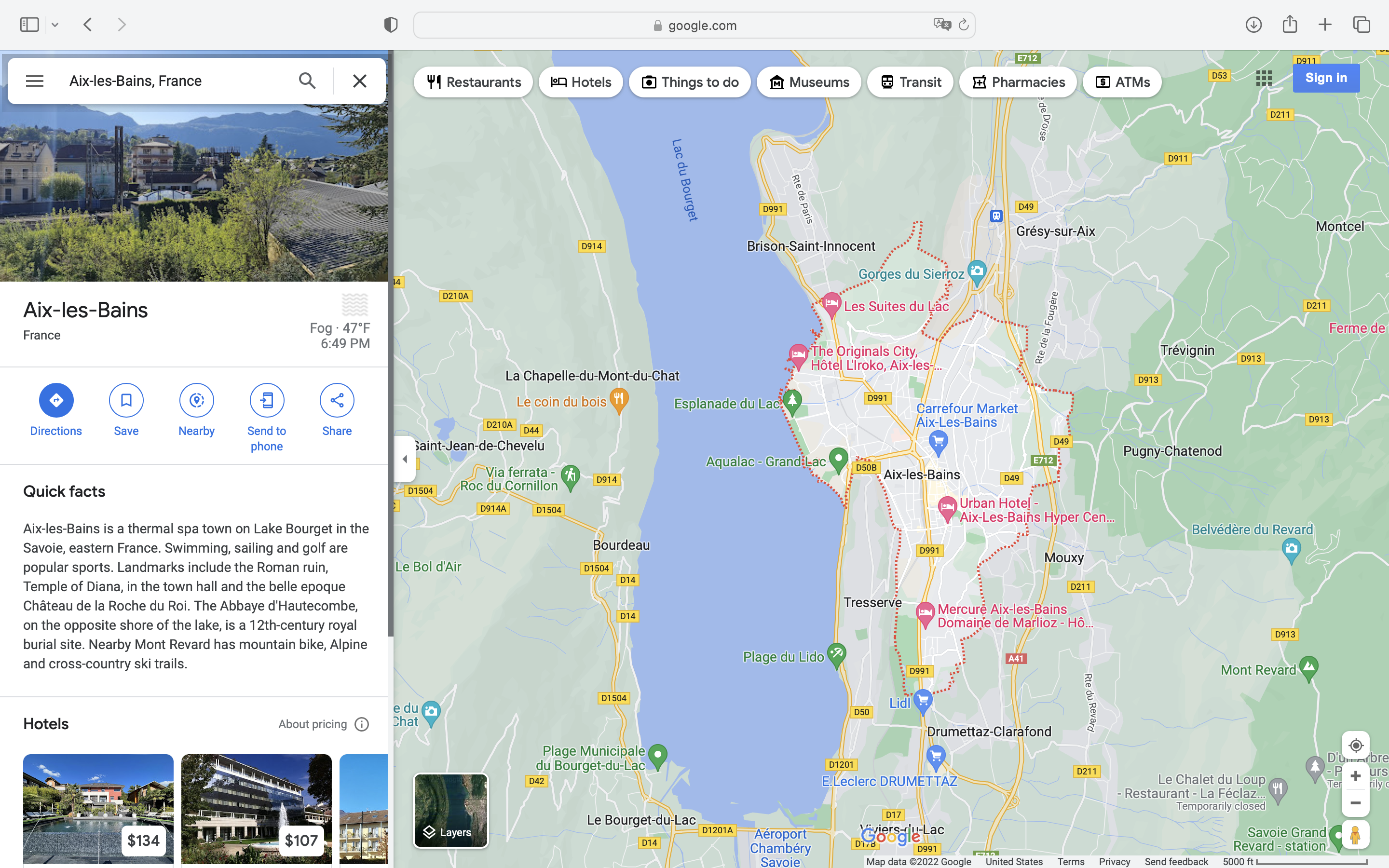The width and height of the screenshot is (1389, 868).
Task: Open the Send feedback link
Action: coord(1176,862)
